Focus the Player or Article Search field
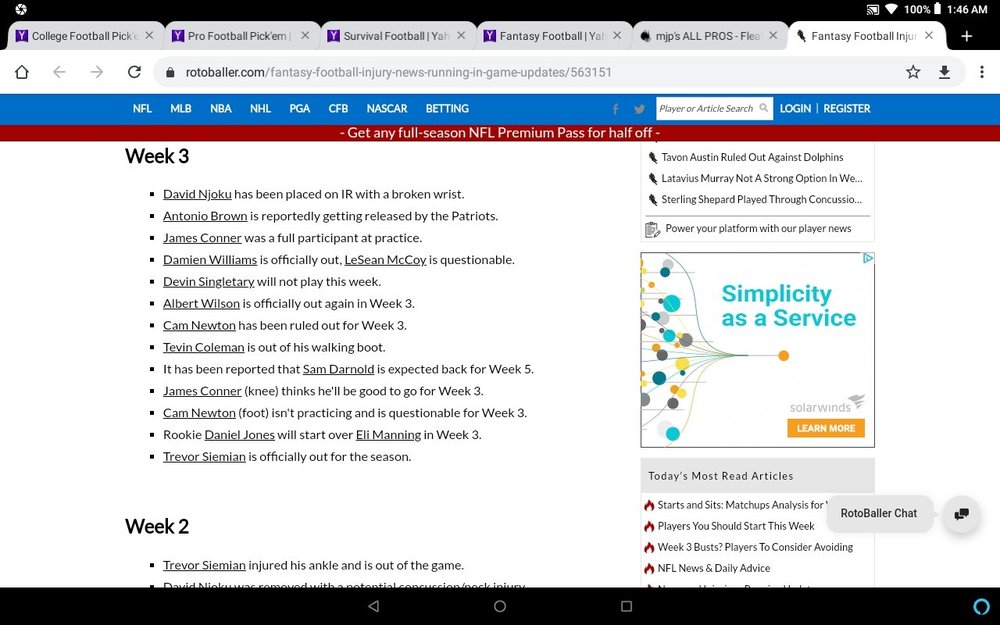Viewport: 1000px width, 625px height. pos(714,108)
